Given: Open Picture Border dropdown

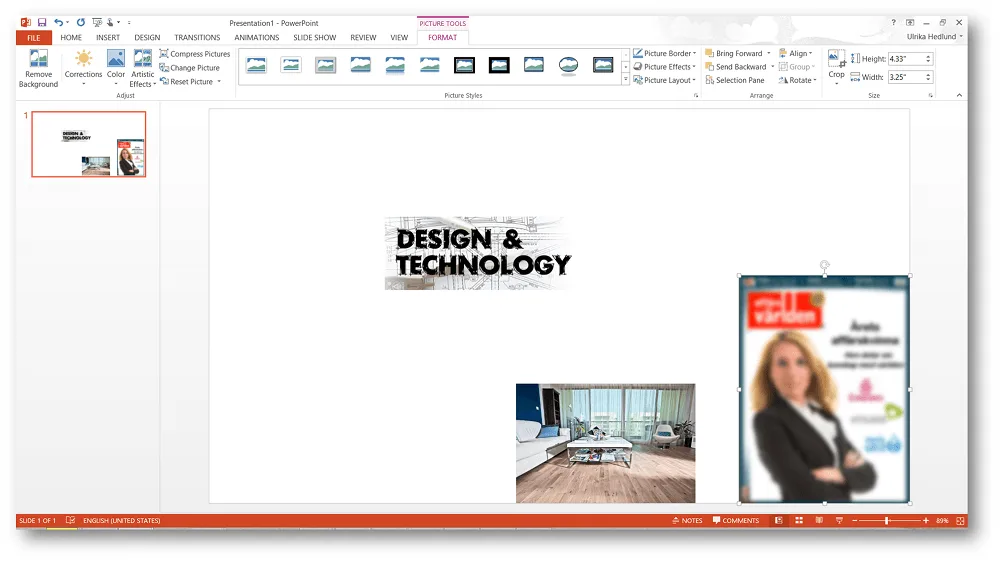Looking at the screenshot, I should tap(665, 54).
